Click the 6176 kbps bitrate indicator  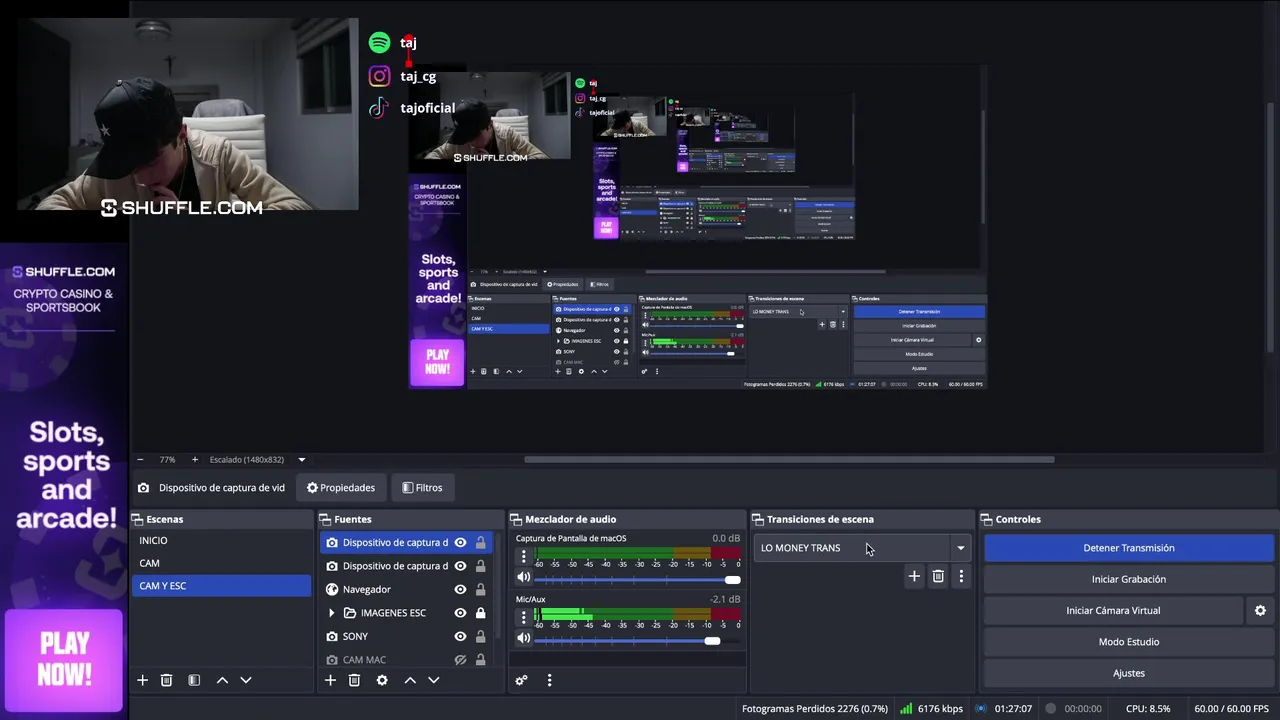pyautogui.click(x=931, y=709)
